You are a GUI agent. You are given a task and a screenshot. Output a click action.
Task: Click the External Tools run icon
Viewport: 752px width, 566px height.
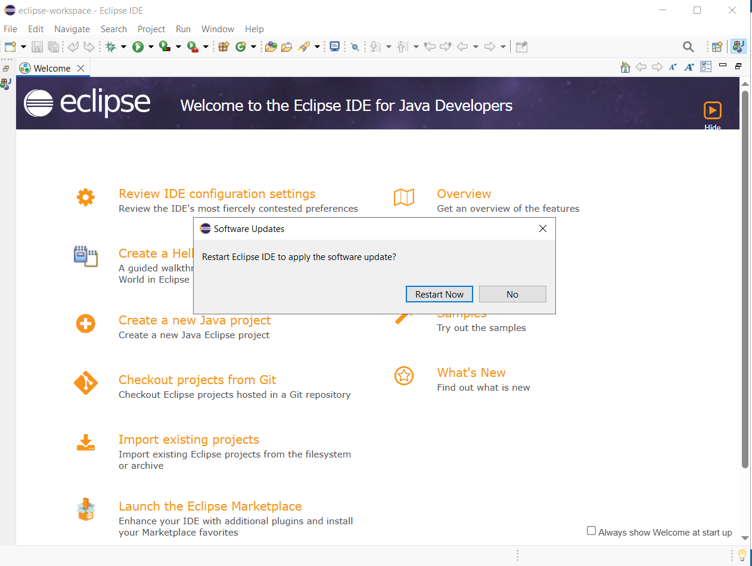coord(192,47)
